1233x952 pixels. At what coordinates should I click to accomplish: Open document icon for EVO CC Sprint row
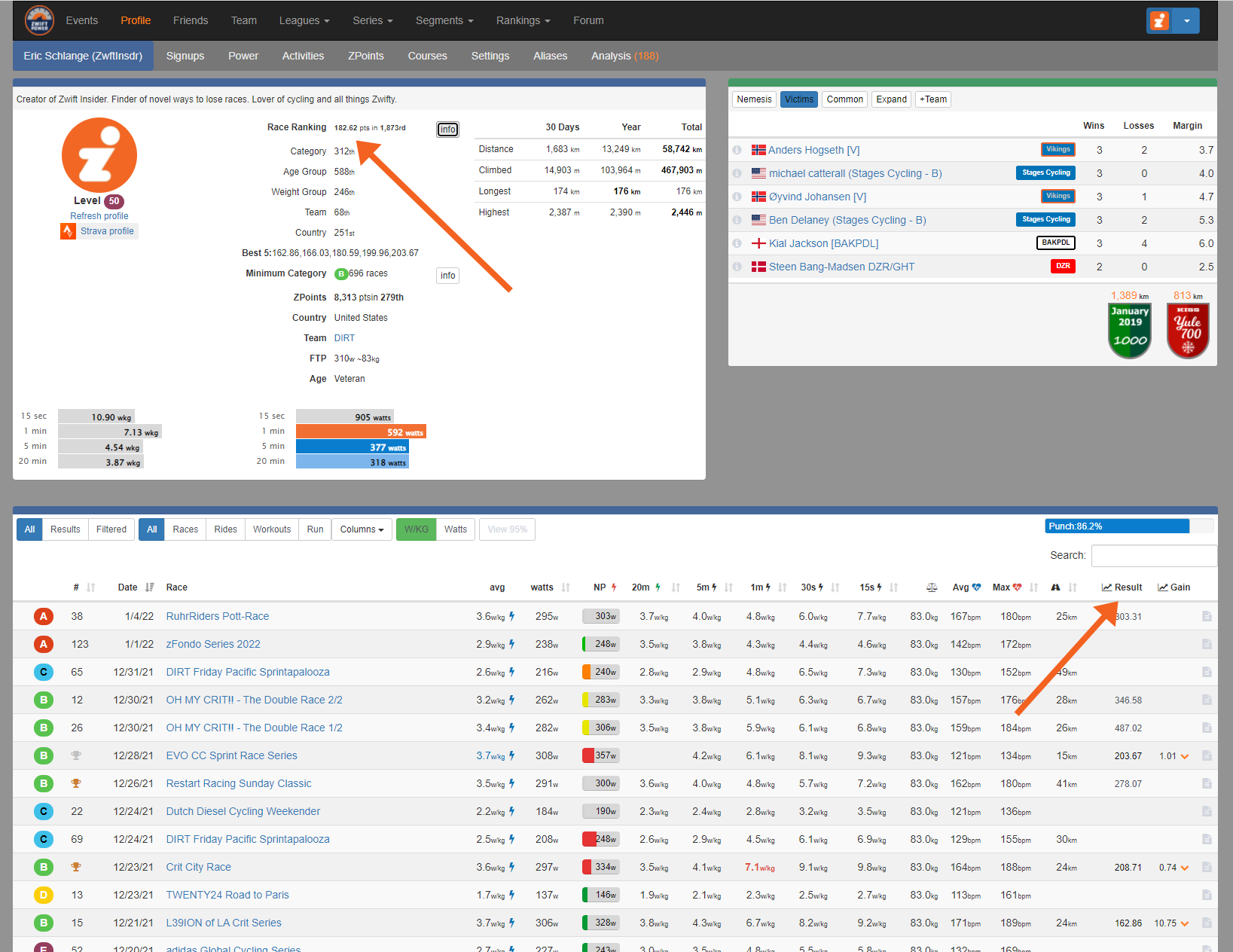(1207, 755)
